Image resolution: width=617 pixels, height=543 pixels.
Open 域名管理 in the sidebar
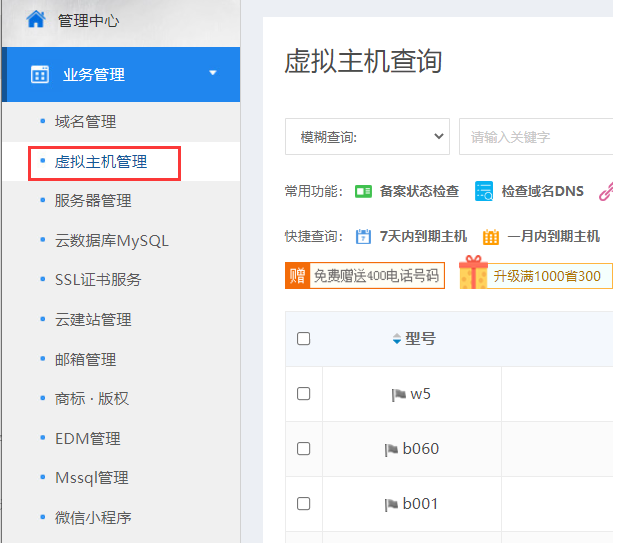85,122
